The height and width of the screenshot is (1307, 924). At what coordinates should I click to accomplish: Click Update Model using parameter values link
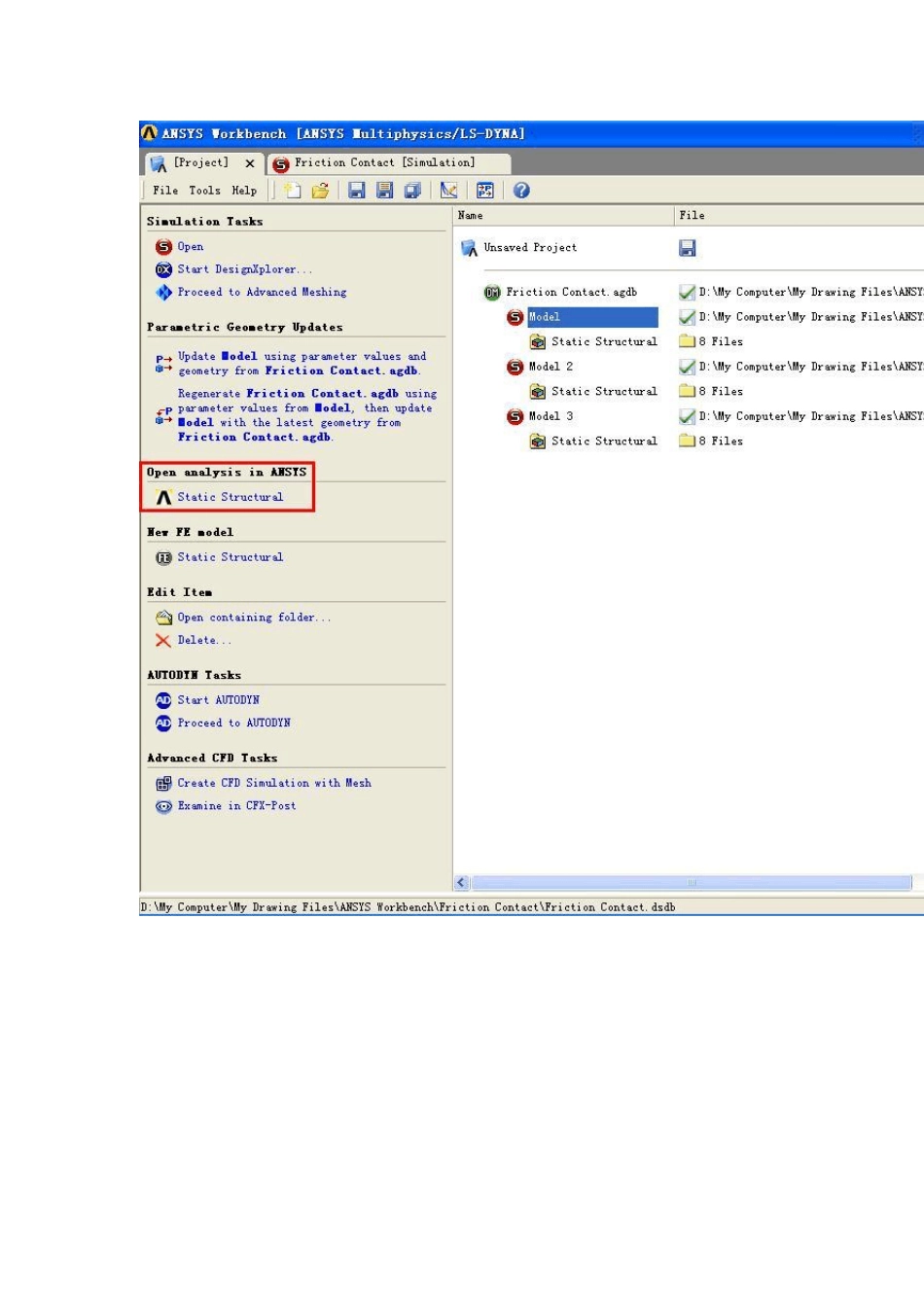coord(302,364)
